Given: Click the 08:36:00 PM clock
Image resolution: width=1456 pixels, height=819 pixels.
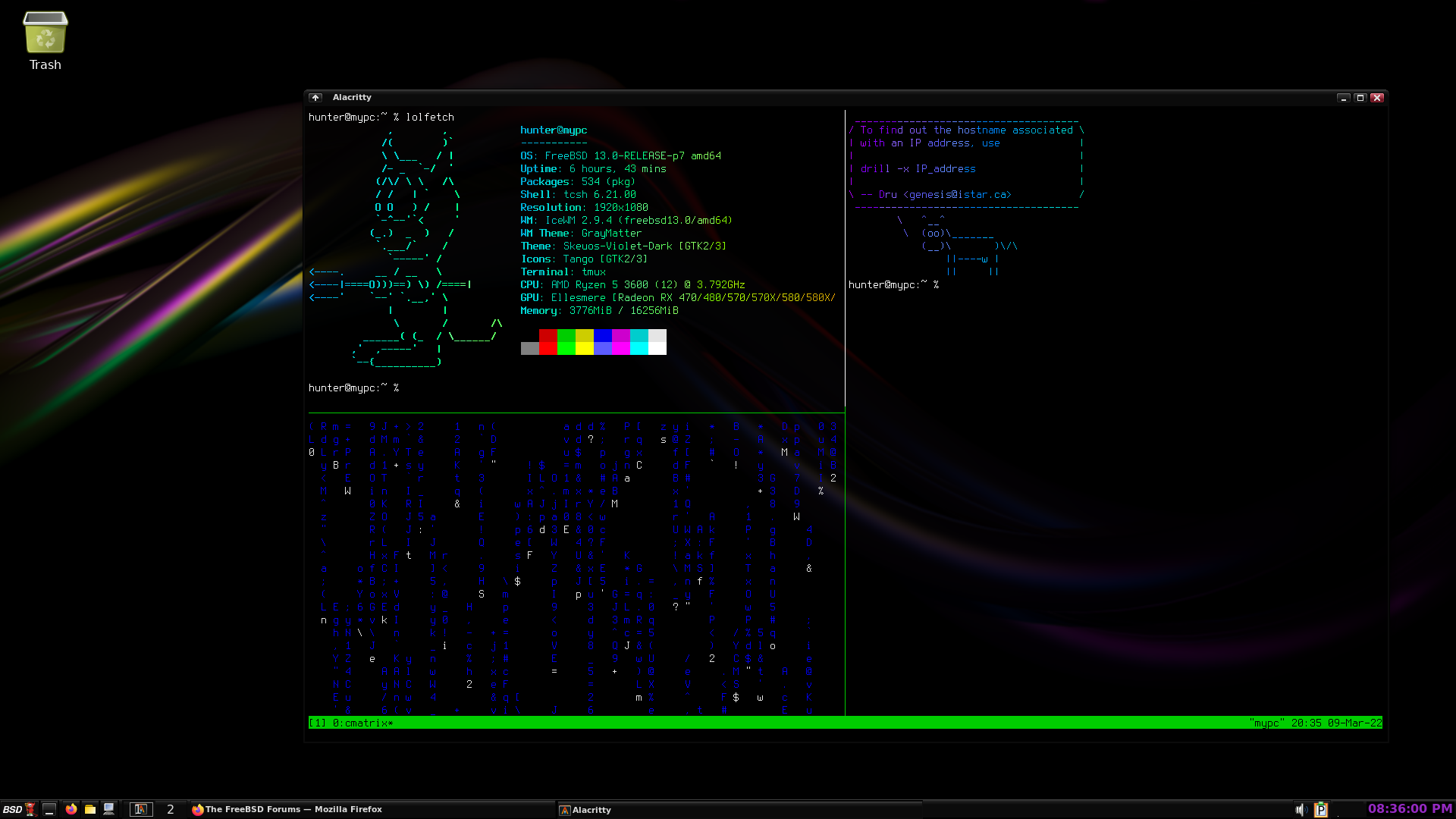Looking at the screenshot, I should tap(1410, 808).
